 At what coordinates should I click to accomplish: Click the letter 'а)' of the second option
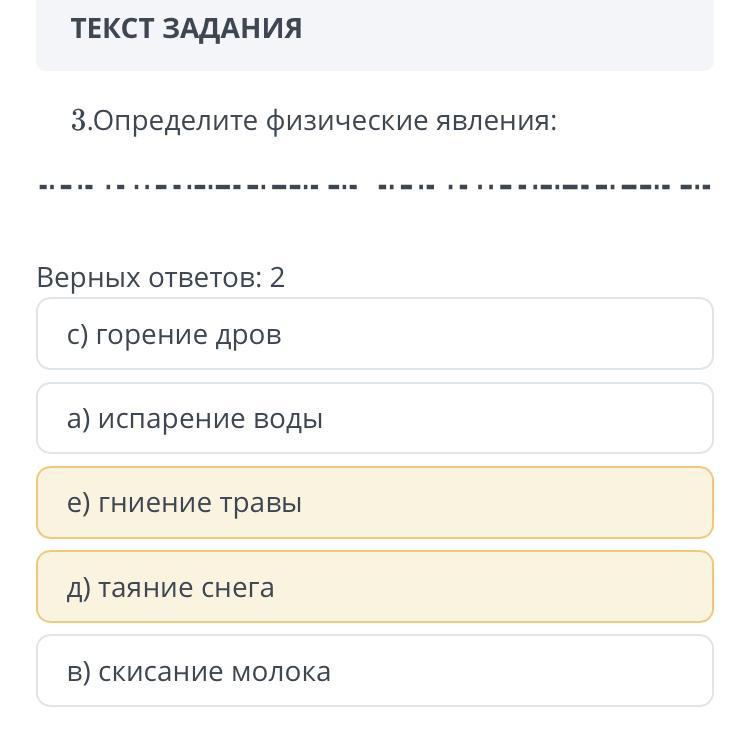click(x=78, y=419)
